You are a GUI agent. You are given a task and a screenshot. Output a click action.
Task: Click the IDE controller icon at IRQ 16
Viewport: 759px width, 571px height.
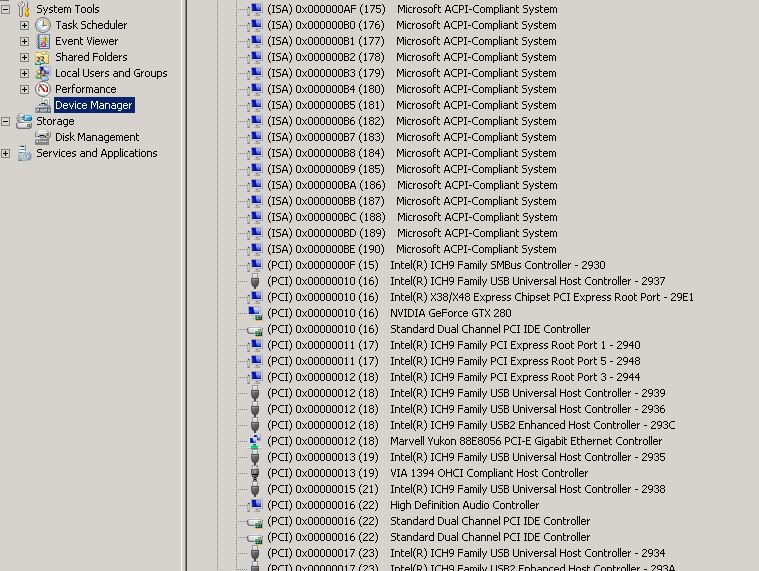click(255, 330)
